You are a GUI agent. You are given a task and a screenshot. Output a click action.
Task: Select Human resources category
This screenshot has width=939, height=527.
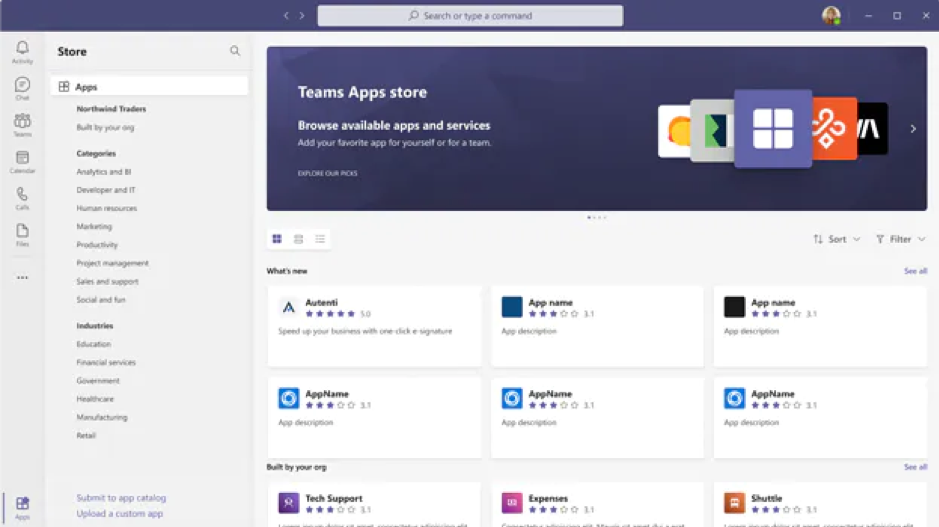click(x=107, y=208)
